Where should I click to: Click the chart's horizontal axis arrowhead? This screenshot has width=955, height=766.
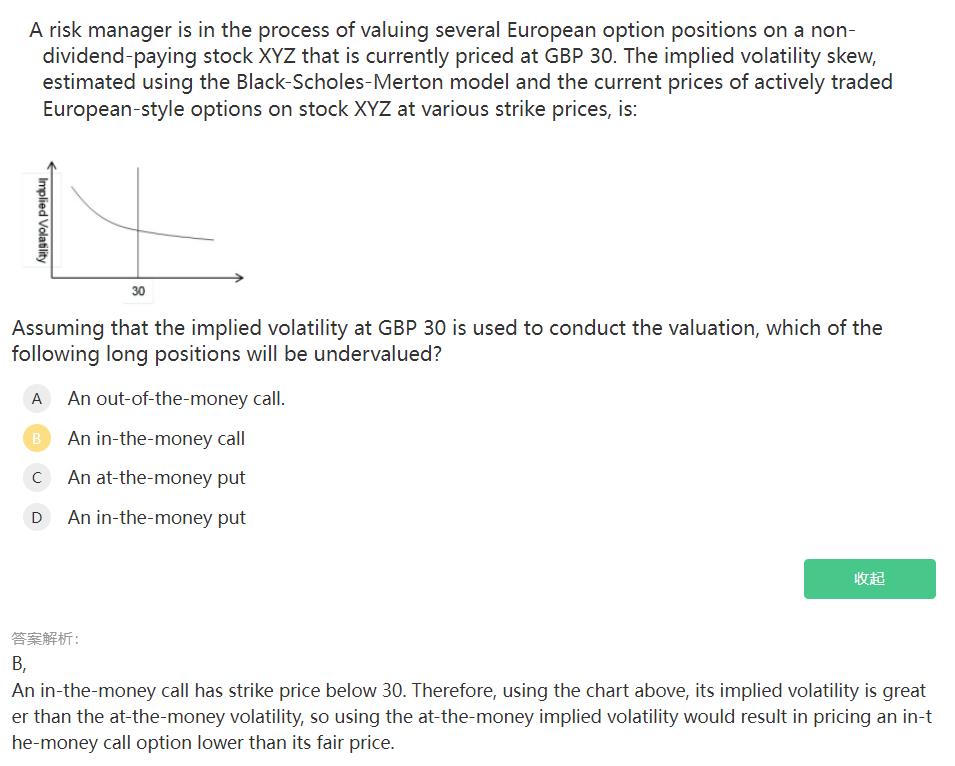(x=239, y=277)
